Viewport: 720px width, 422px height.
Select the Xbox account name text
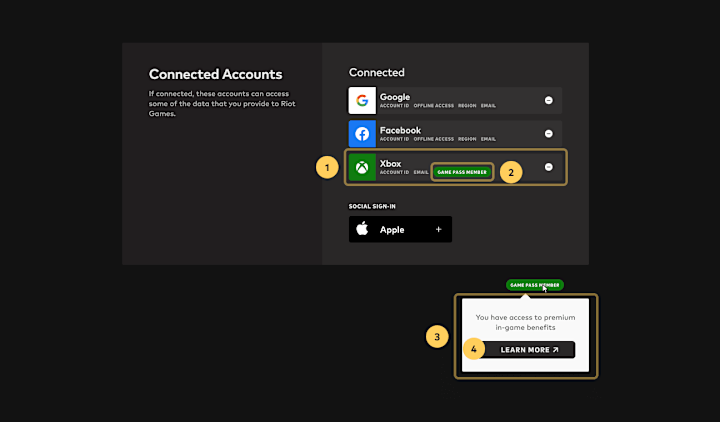[390, 163]
